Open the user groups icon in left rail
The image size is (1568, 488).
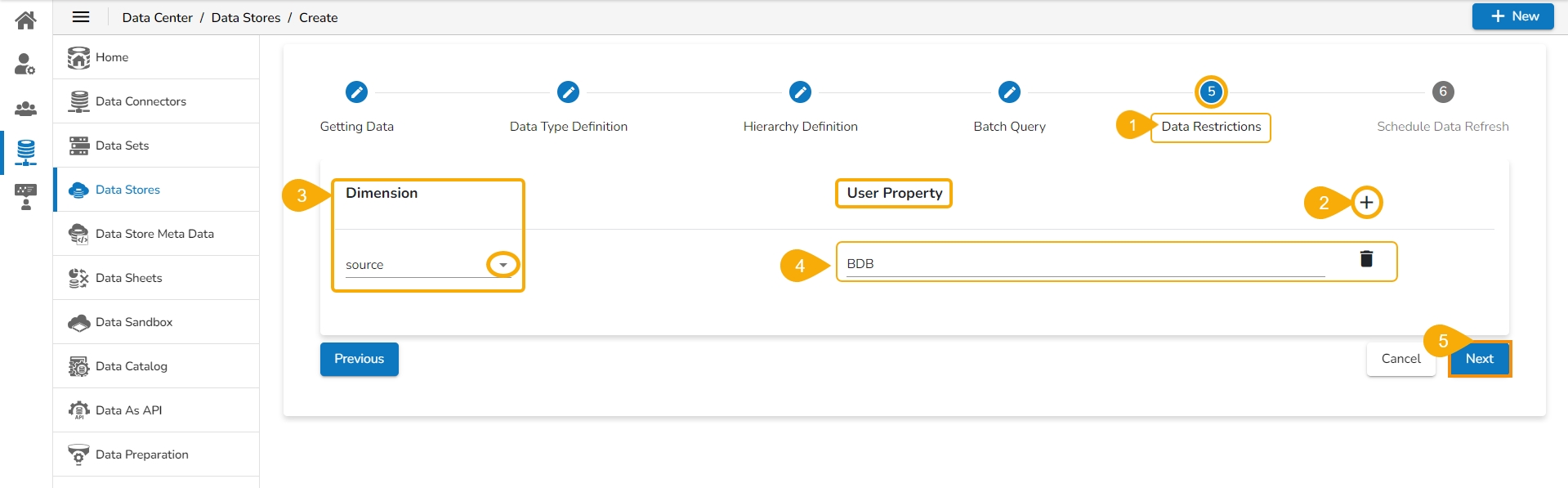[x=26, y=108]
